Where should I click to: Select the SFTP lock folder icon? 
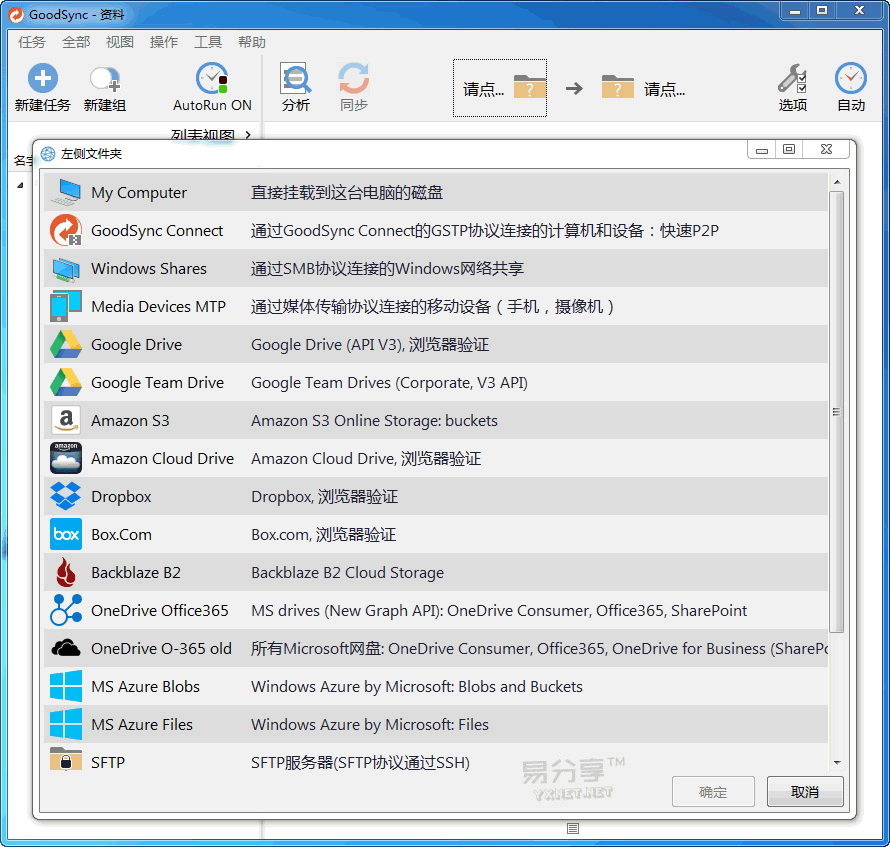[x=66, y=759]
